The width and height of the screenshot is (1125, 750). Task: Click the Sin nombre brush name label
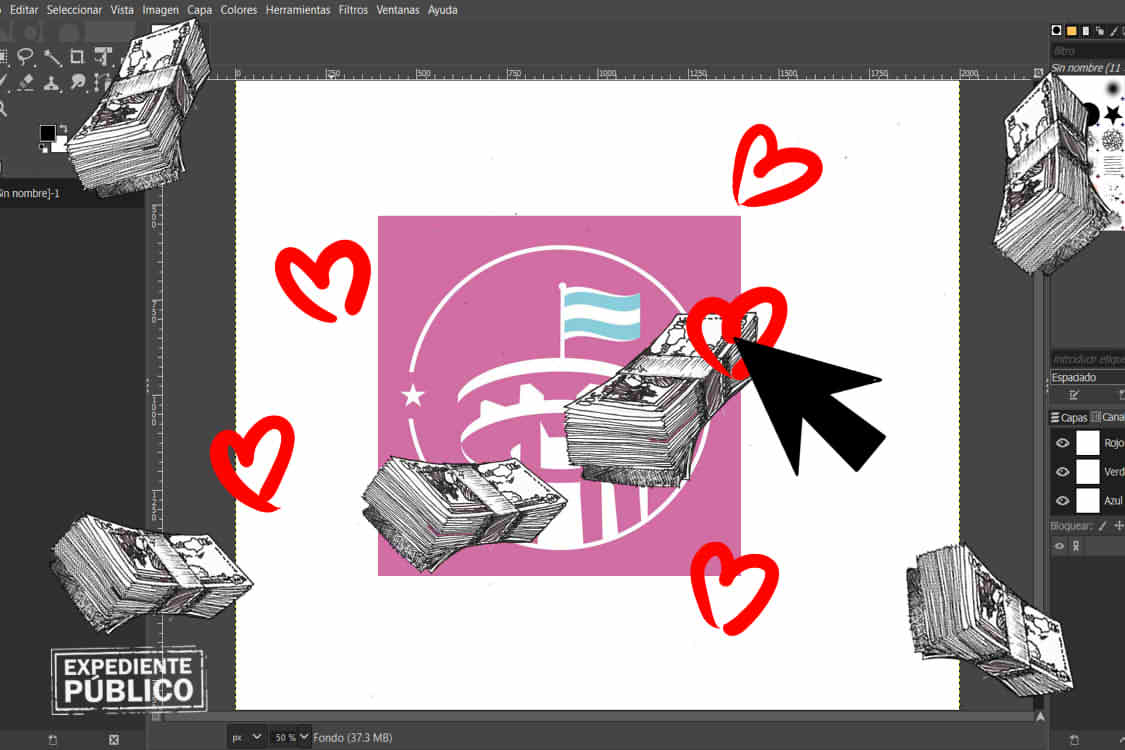point(1087,67)
